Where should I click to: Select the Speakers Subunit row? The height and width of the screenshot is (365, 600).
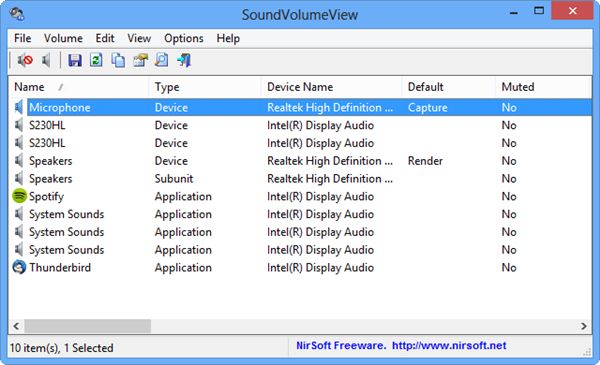pos(300,179)
